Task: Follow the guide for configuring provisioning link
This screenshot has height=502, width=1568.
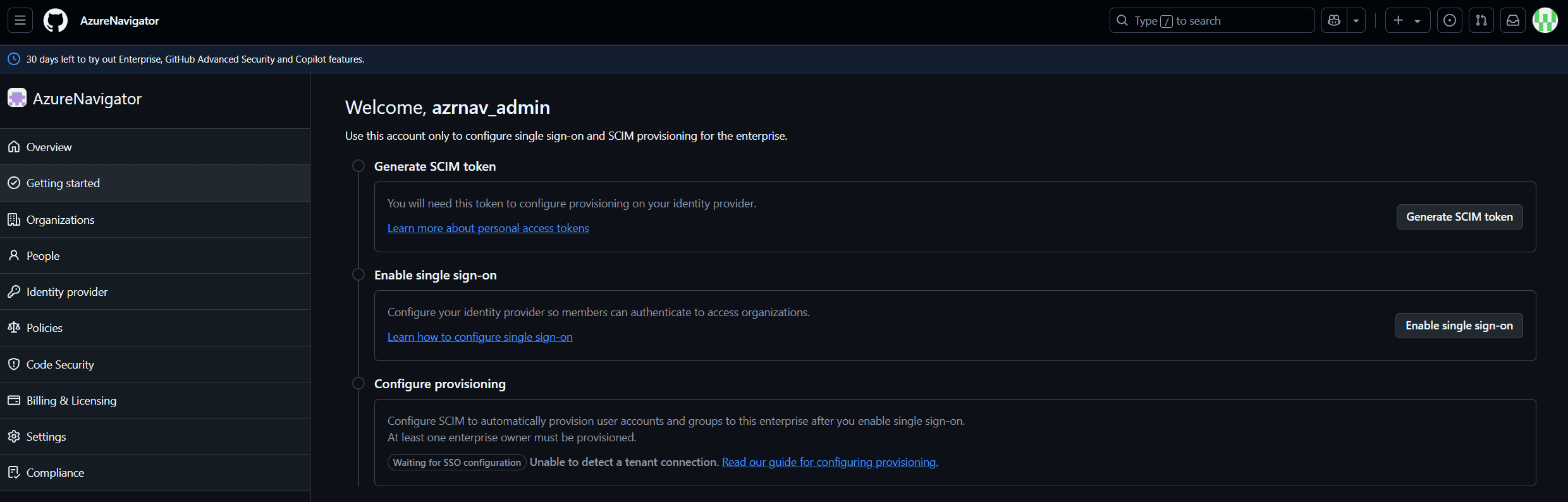Action: (x=830, y=462)
